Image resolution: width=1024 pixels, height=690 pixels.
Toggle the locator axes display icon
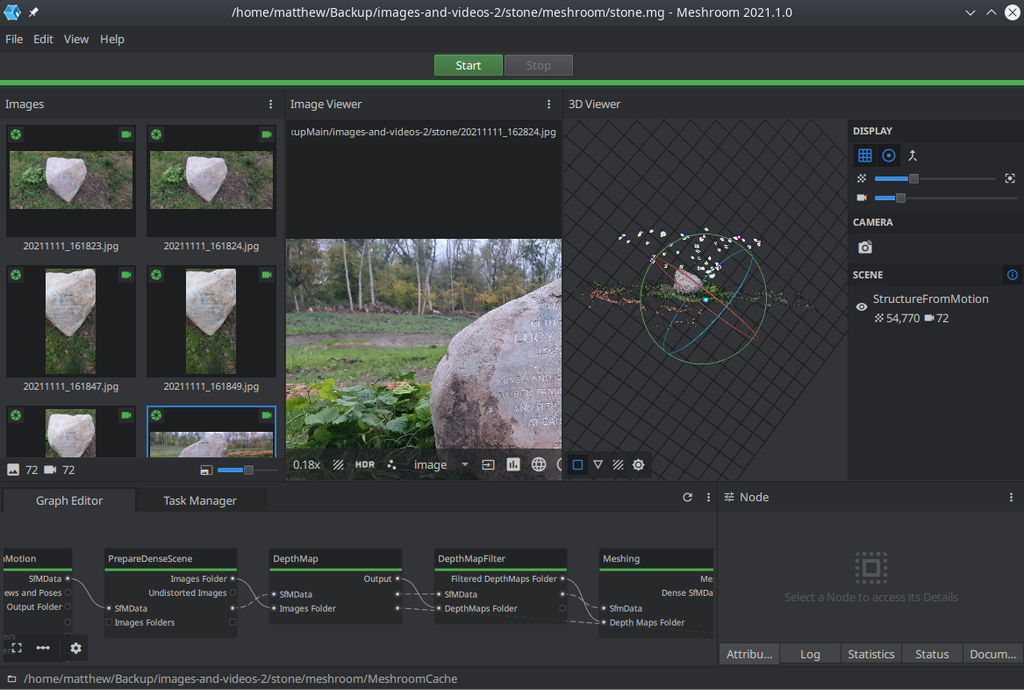(x=912, y=156)
